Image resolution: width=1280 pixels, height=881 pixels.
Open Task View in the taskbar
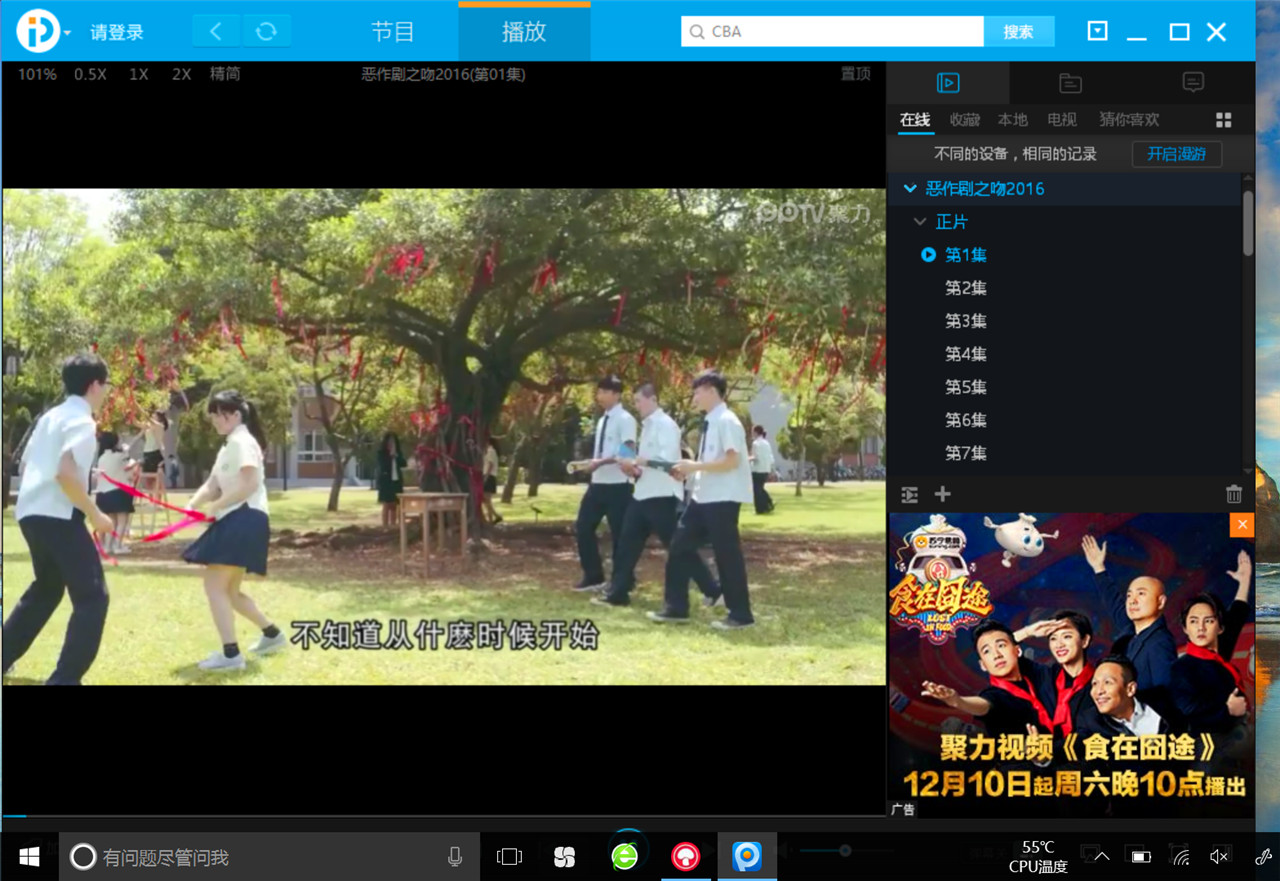point(510,857)
